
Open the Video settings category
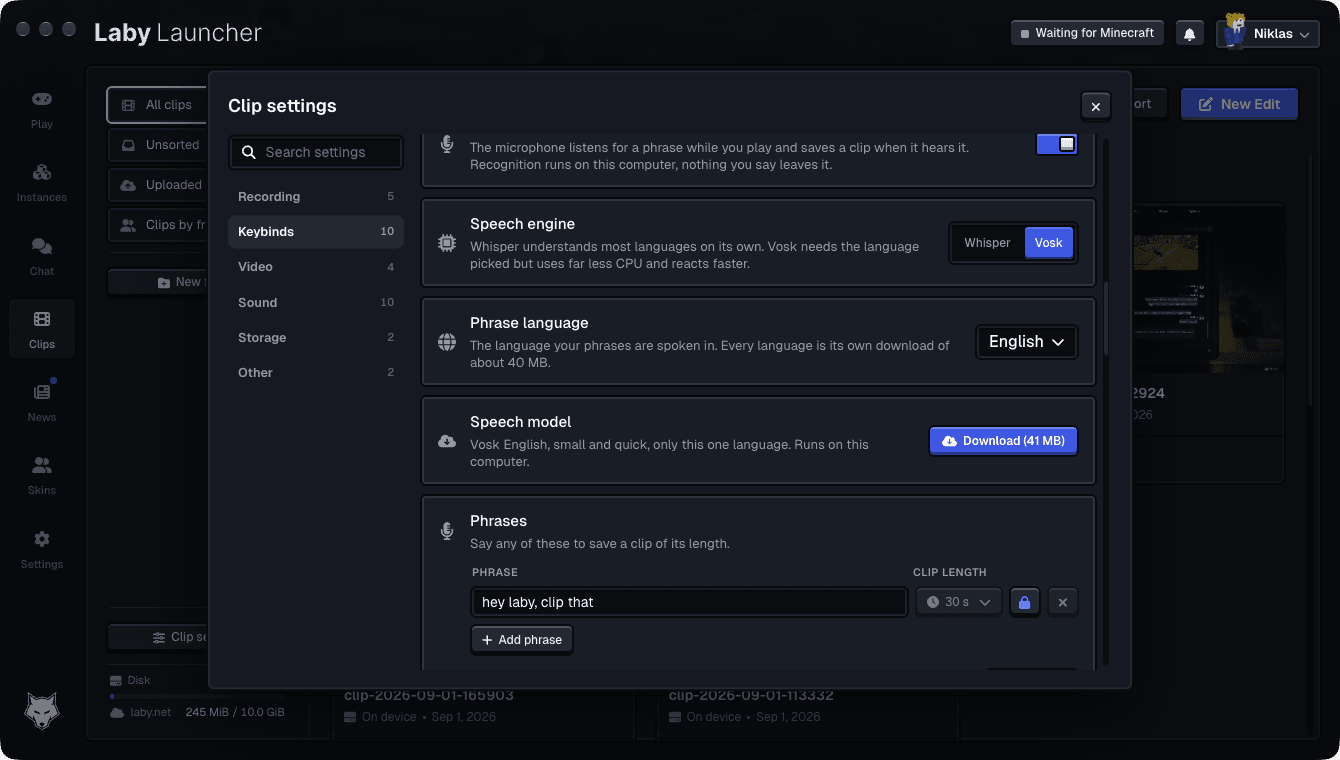click(316, 267)
